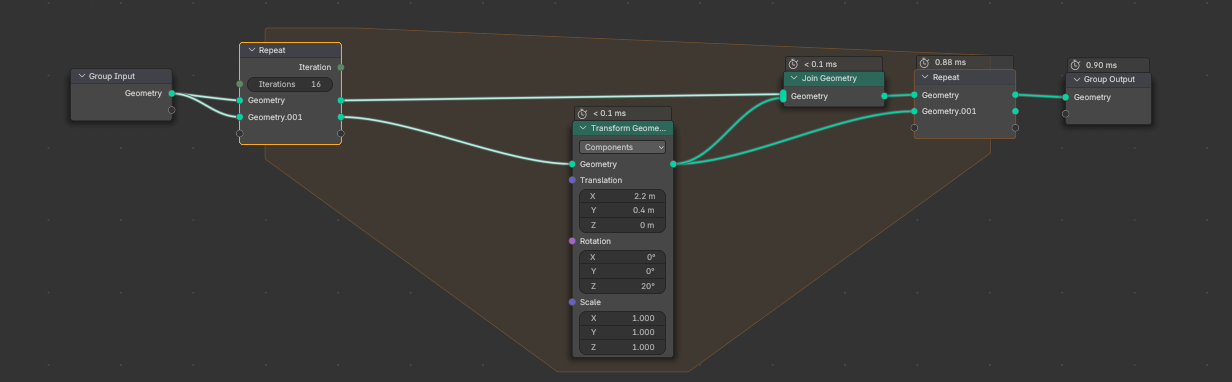1232x382 pixels.
Task: Edit Scale Z value 1.000
Action: pos(623,347)
